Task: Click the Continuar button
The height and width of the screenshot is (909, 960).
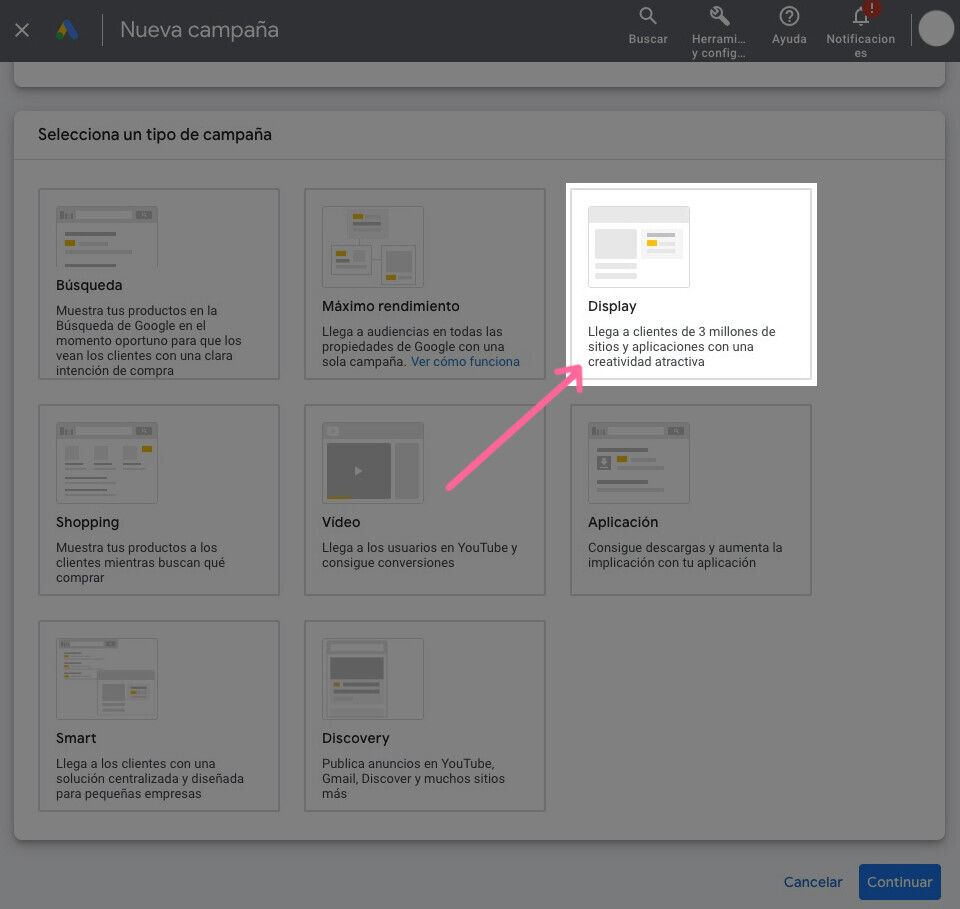Action: (899, 882)
